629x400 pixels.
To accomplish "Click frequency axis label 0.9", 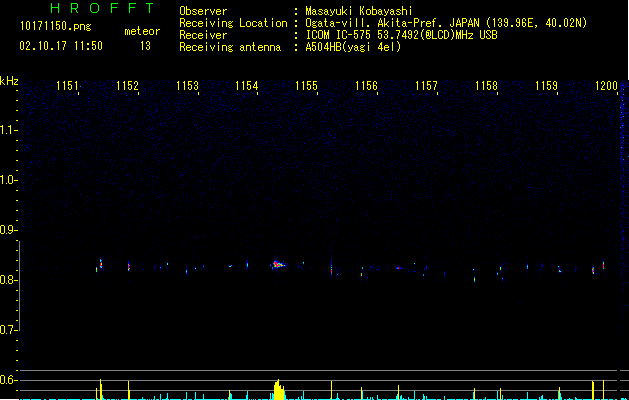I will tap(8, 230).
